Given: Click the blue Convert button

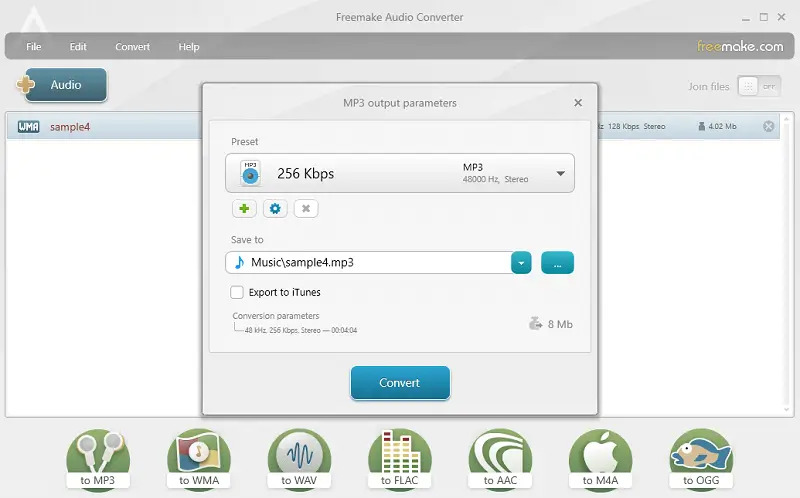Looking at the screenshot, I should pyautogui.click(x=400, y=383).
